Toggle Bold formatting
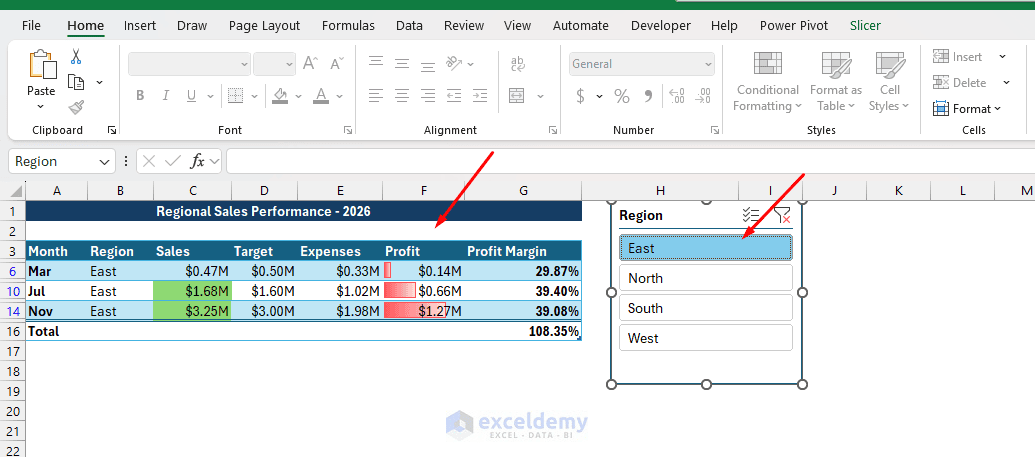Screen dimensions: 1035x457 (x=140, y=96)
